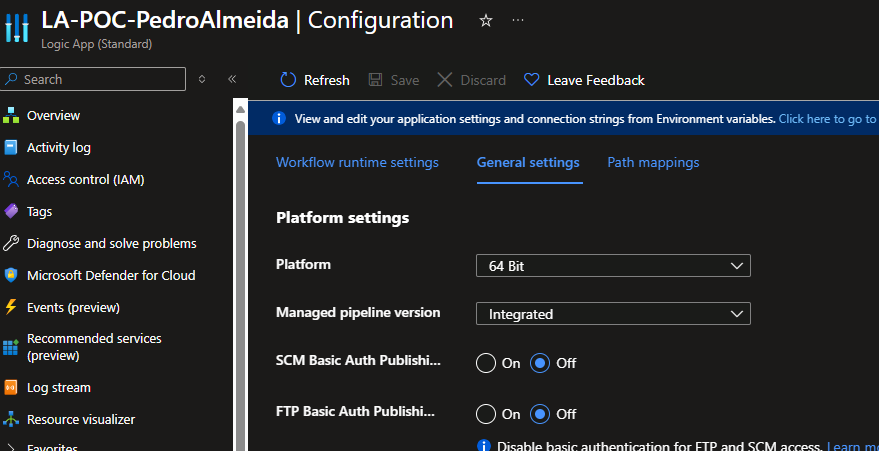Open Log stream sidebar icon
This screenshot has height=451, width=879.
(11, 387)
